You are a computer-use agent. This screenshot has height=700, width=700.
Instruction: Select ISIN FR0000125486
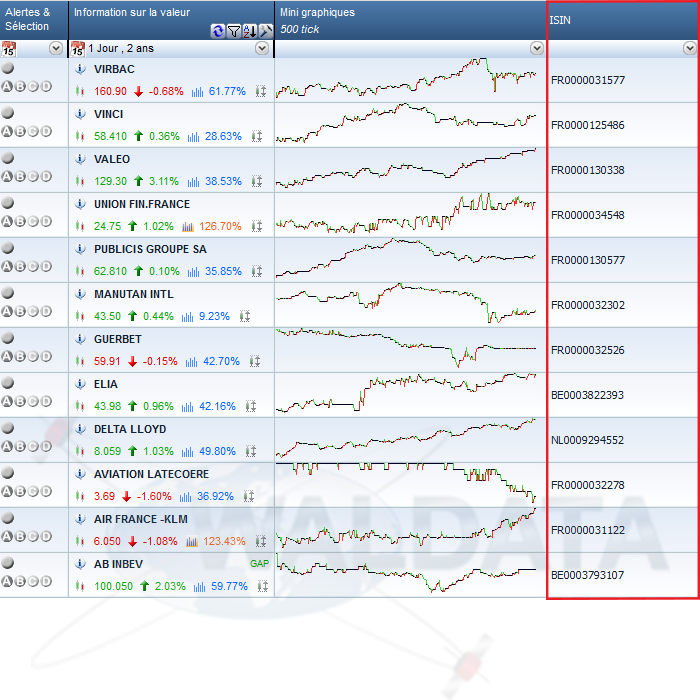click(x=588, y=125)
